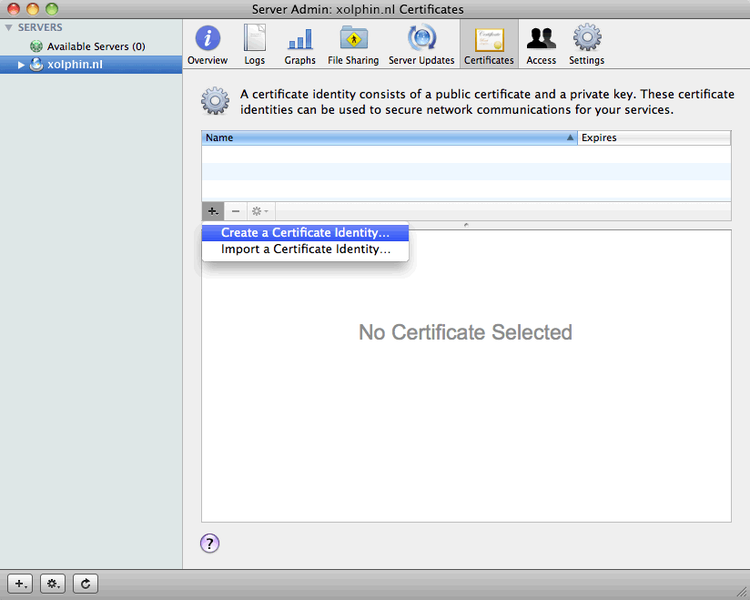This screenshot has width=750, height=600.
Task: Collapse the SERVERS section triangle
Action: (x=9, y=28)
